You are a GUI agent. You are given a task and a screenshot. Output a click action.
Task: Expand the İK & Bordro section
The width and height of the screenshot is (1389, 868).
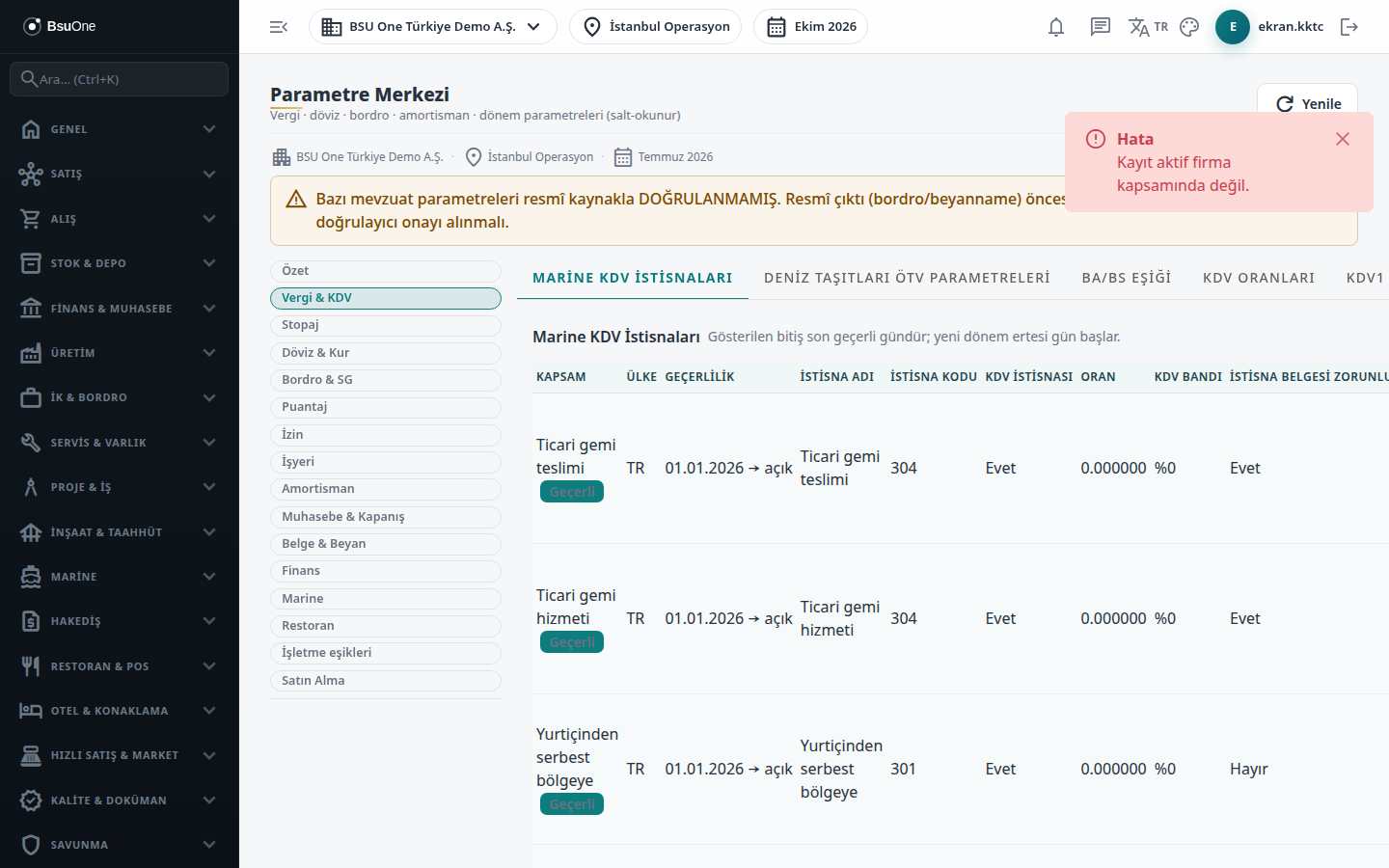(120, 397)
